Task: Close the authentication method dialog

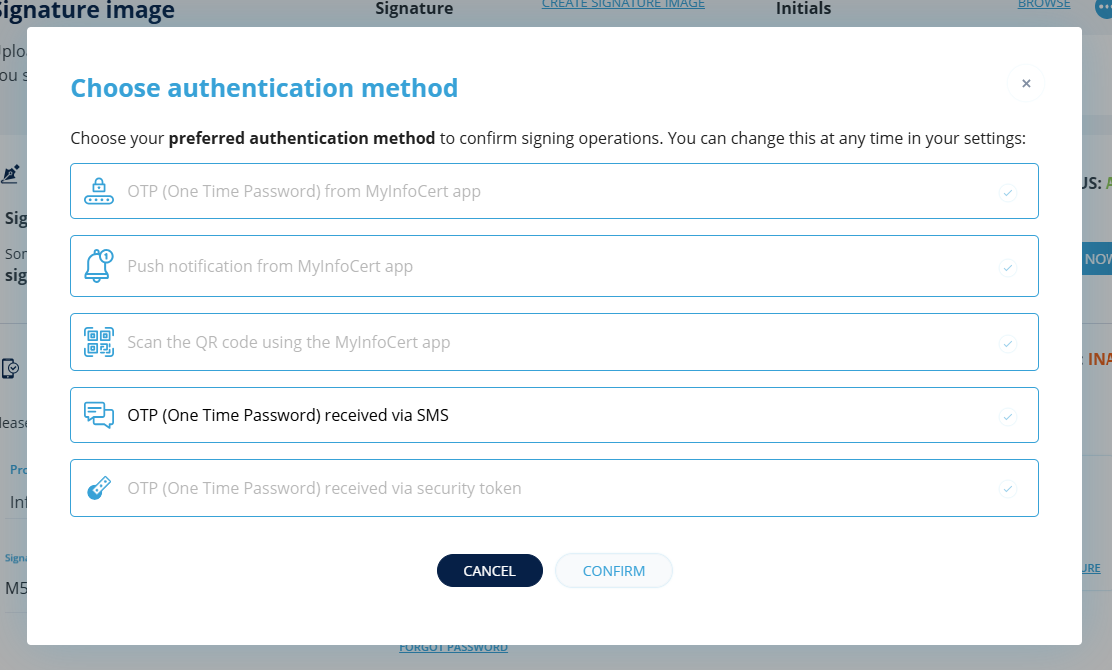Action: [x=1026, y=84]
